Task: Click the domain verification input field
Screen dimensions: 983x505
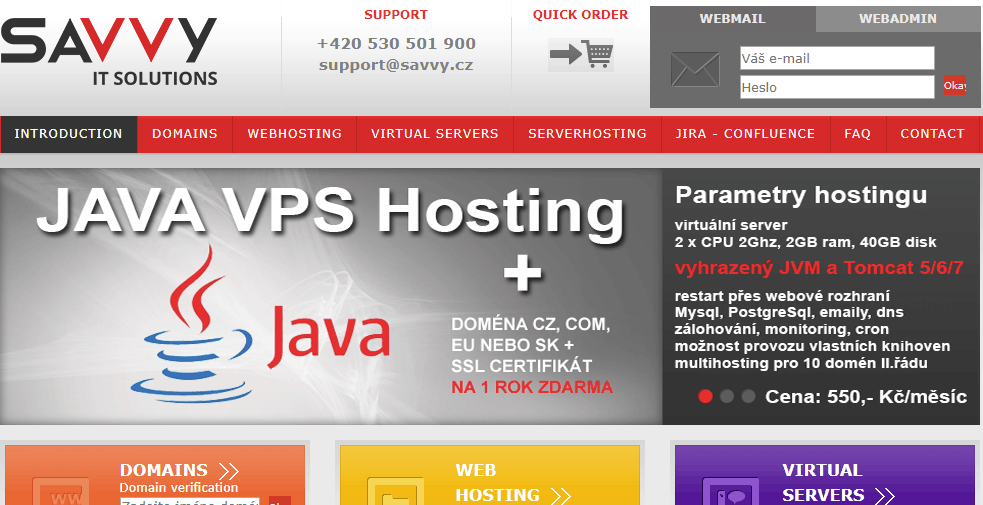Action: (189, 501)
